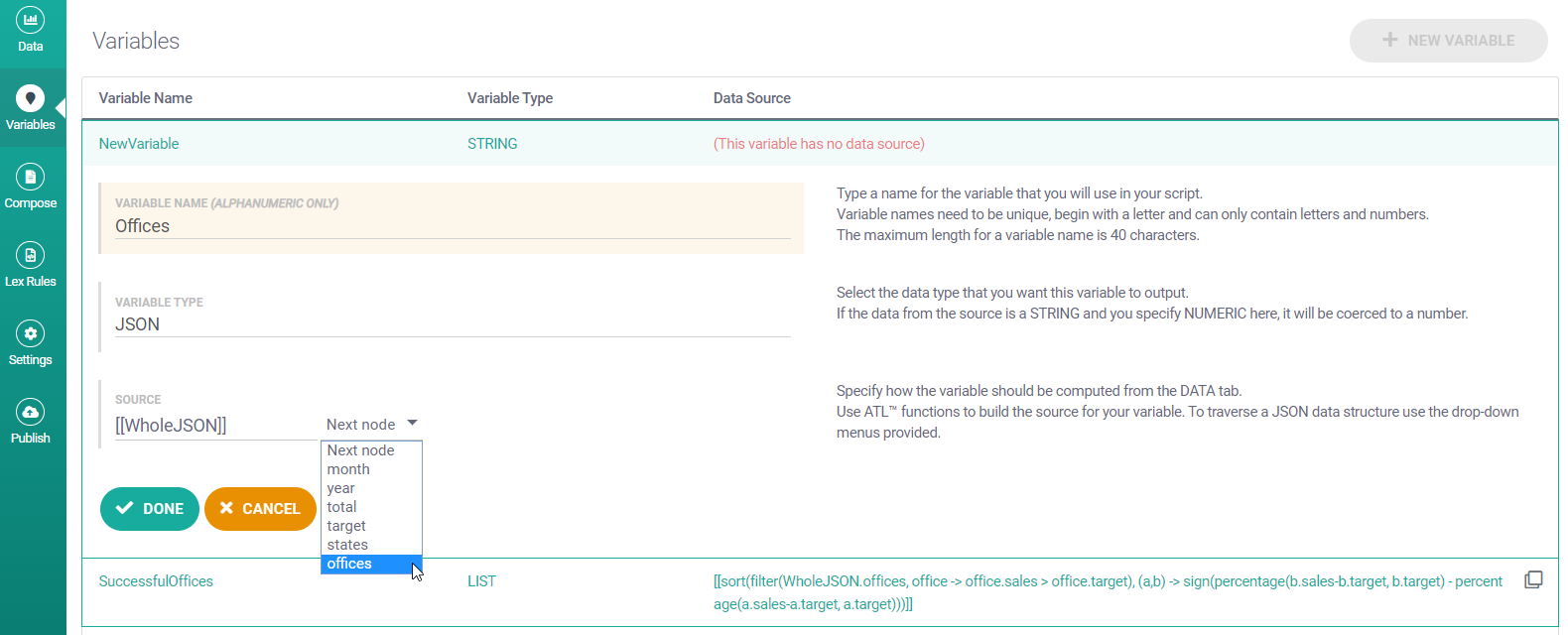Choose highlighted 'offices' from node list
The width and height of the screenshot is (1568, 635).
pyautogui.click(x=371, y=564)
